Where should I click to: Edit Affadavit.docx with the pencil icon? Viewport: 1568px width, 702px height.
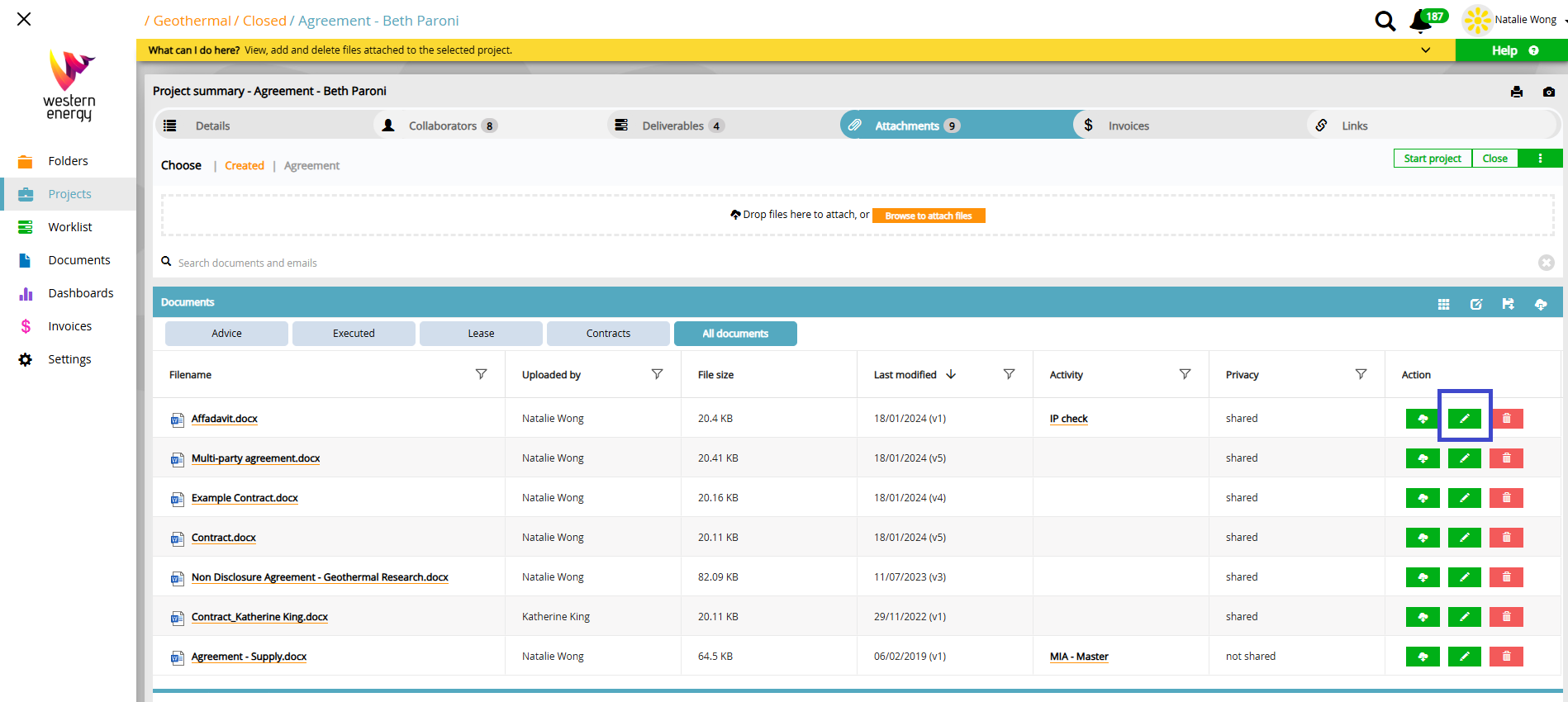1465,419
